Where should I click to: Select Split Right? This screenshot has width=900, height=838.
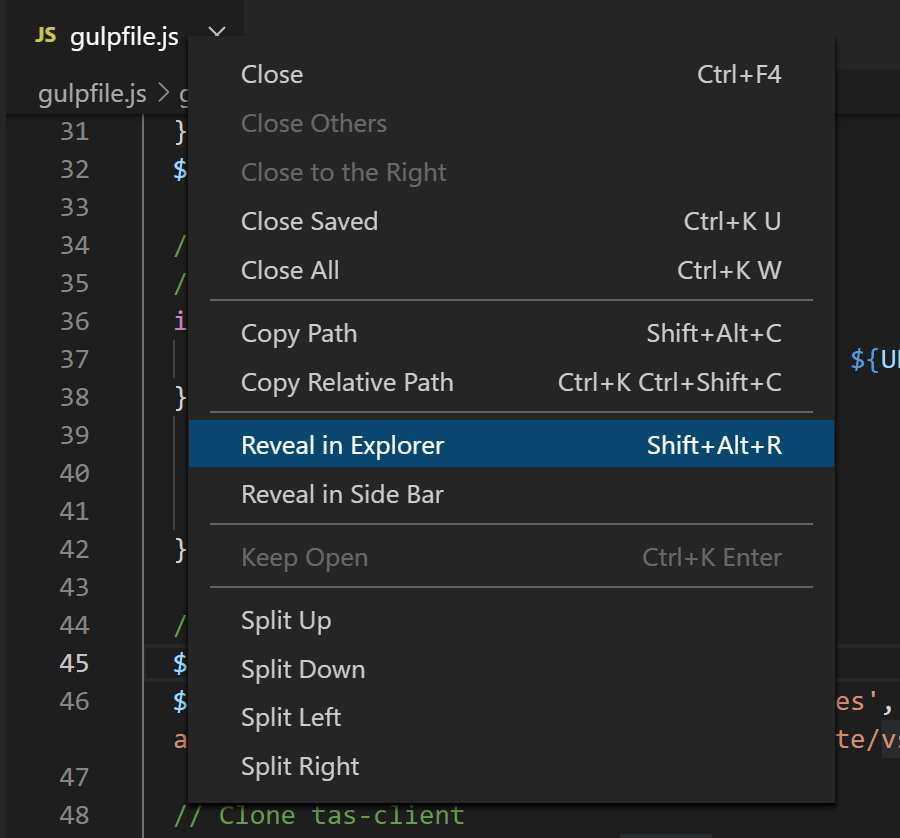300,766
